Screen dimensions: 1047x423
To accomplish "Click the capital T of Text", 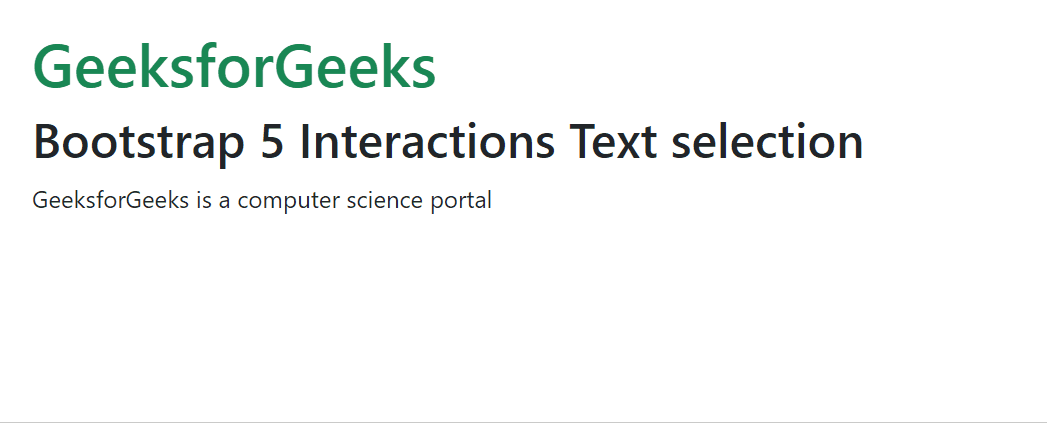I will [584, 142].
